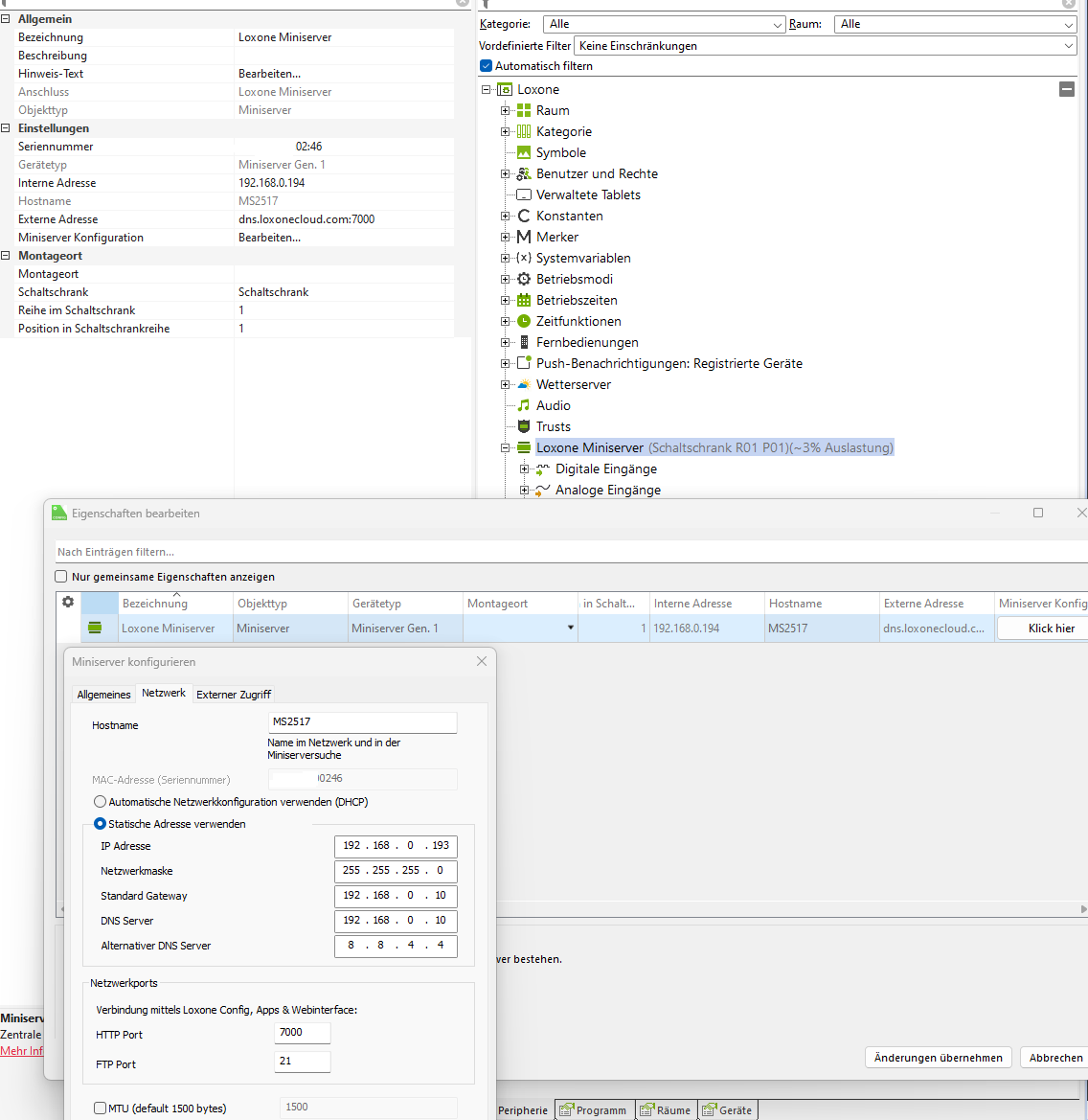Click Bearbeiten for Hinweis-Text
Viewport: 1088px width, 1120px height.
tap(270, 74)
